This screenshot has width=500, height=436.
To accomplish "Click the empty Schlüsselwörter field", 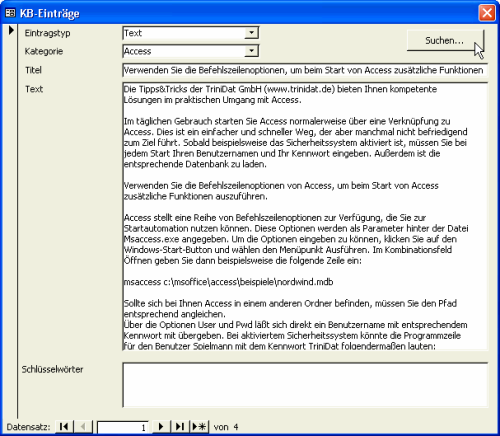I will pyautogui.click(x=305, y=385).
